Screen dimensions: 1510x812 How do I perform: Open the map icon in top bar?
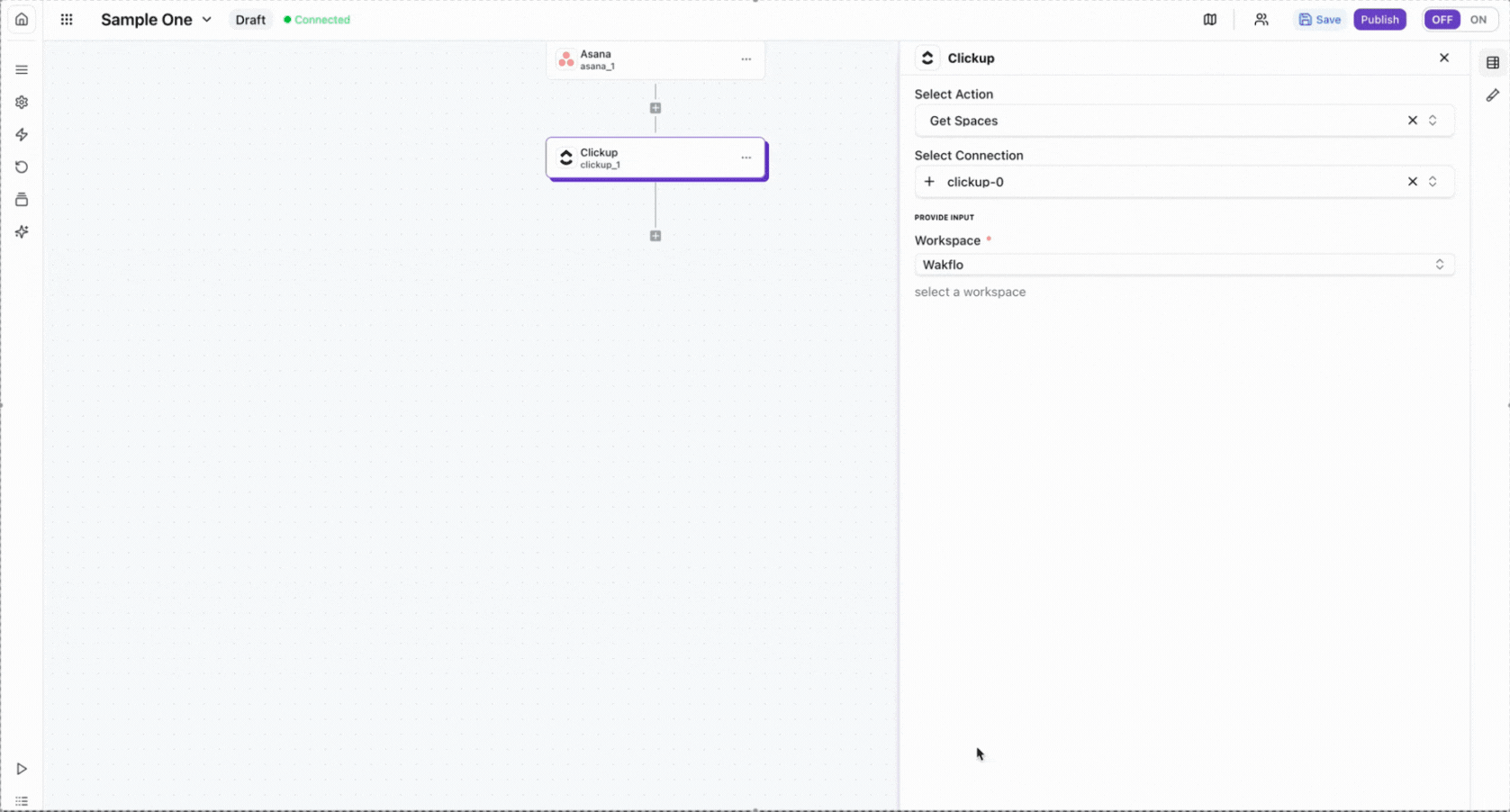(1209, 20)
